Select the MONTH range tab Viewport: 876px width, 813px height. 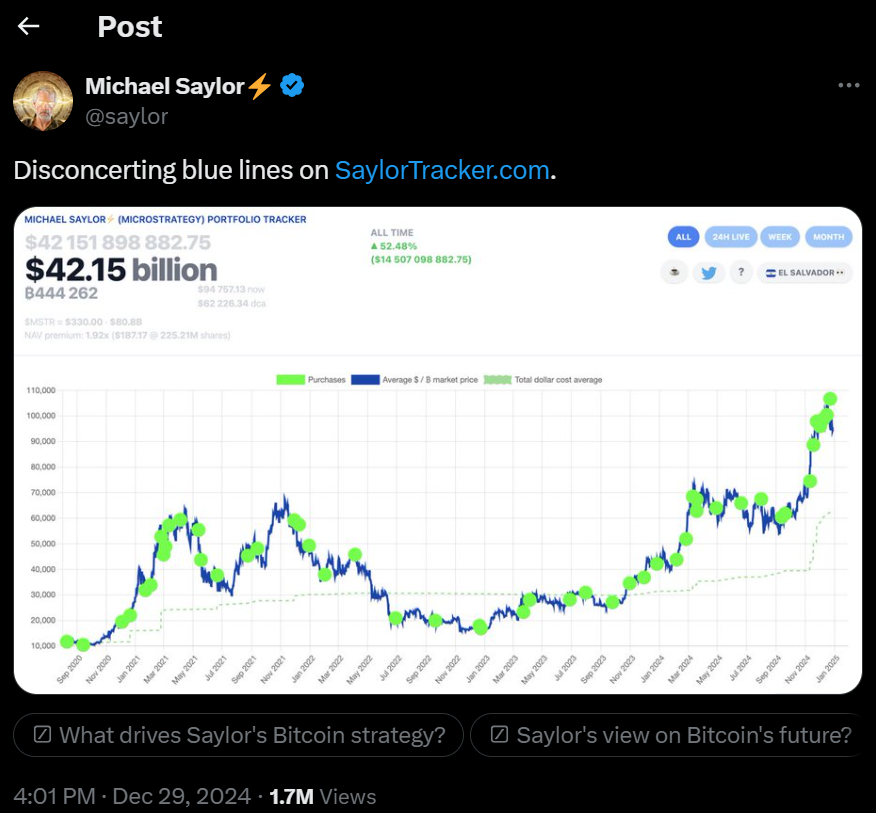pyautogui.click(x=829, y=237)
